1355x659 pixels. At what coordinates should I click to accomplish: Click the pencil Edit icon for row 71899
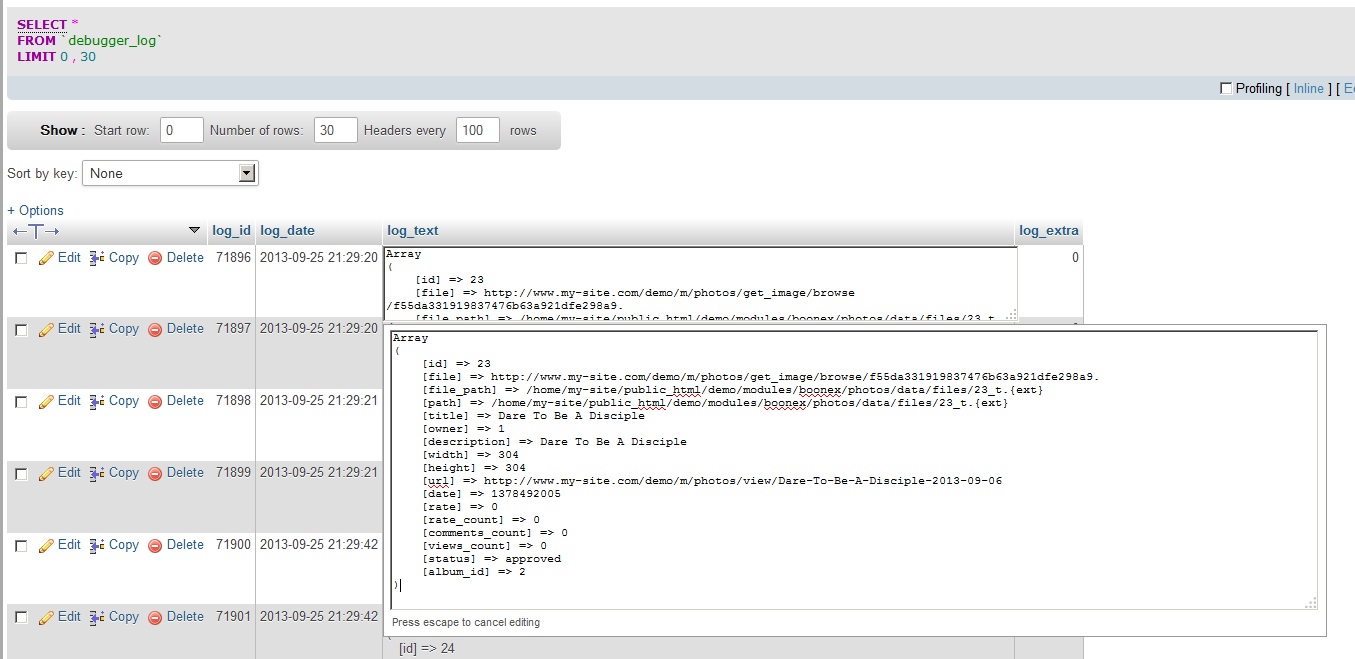tap(45, 474)
